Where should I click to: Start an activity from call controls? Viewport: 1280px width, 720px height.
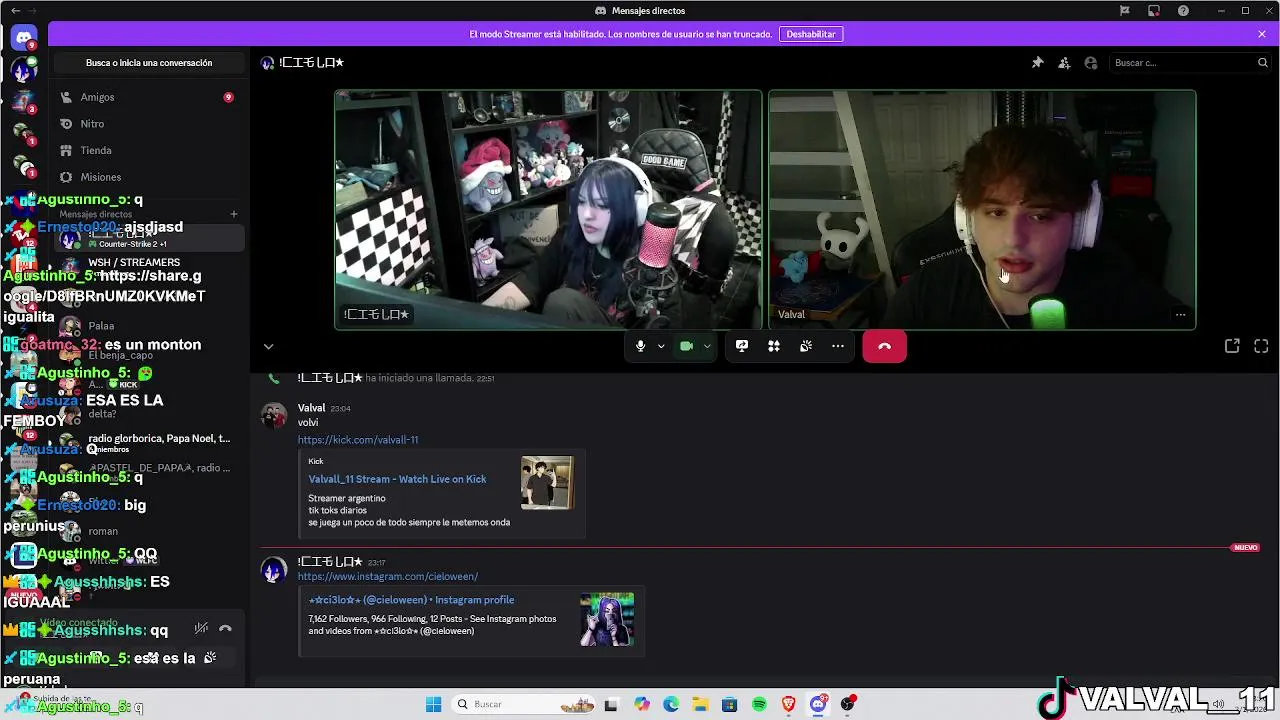pos(773,346)
